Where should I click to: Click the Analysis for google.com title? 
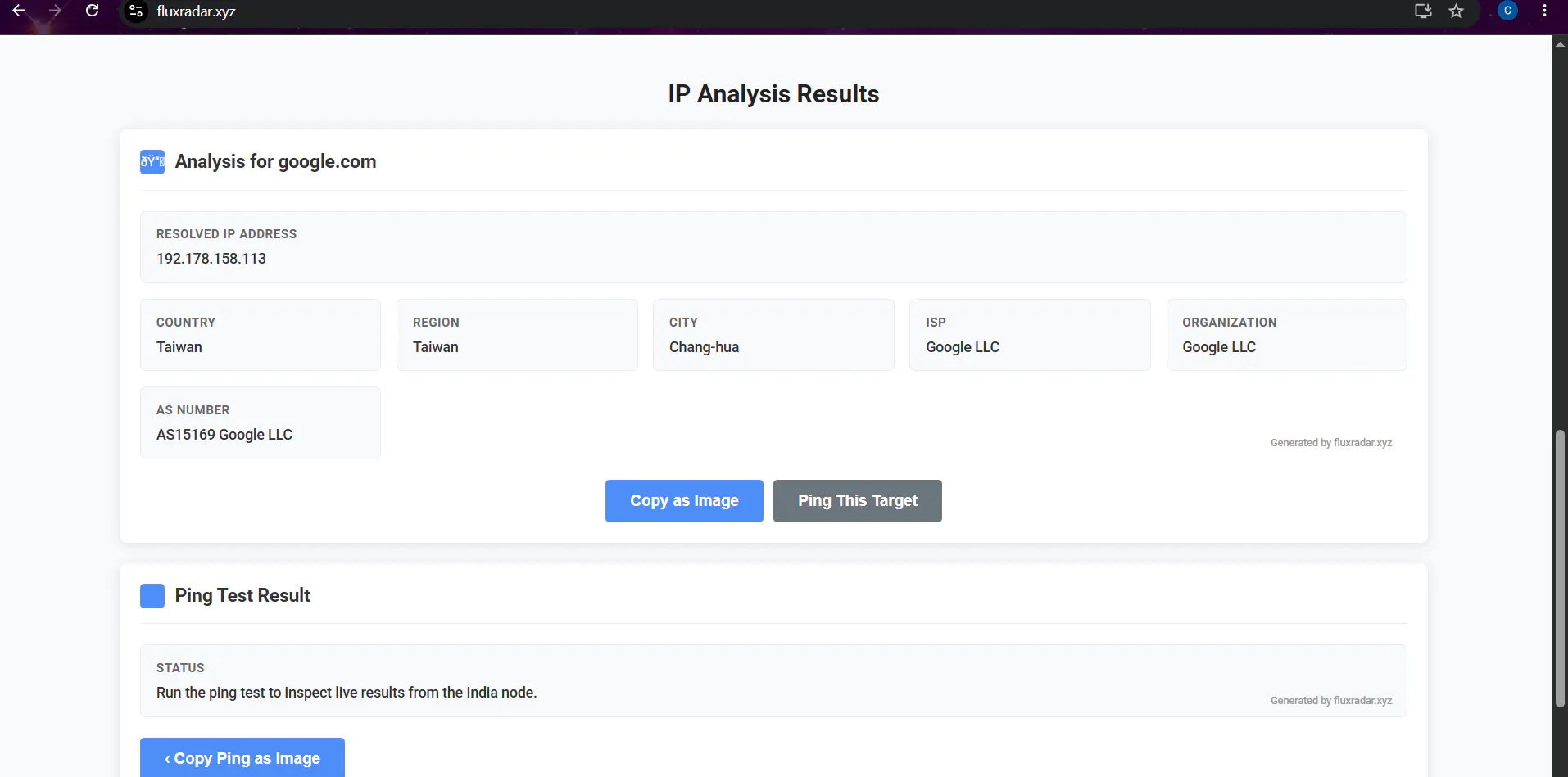point(275,162)
